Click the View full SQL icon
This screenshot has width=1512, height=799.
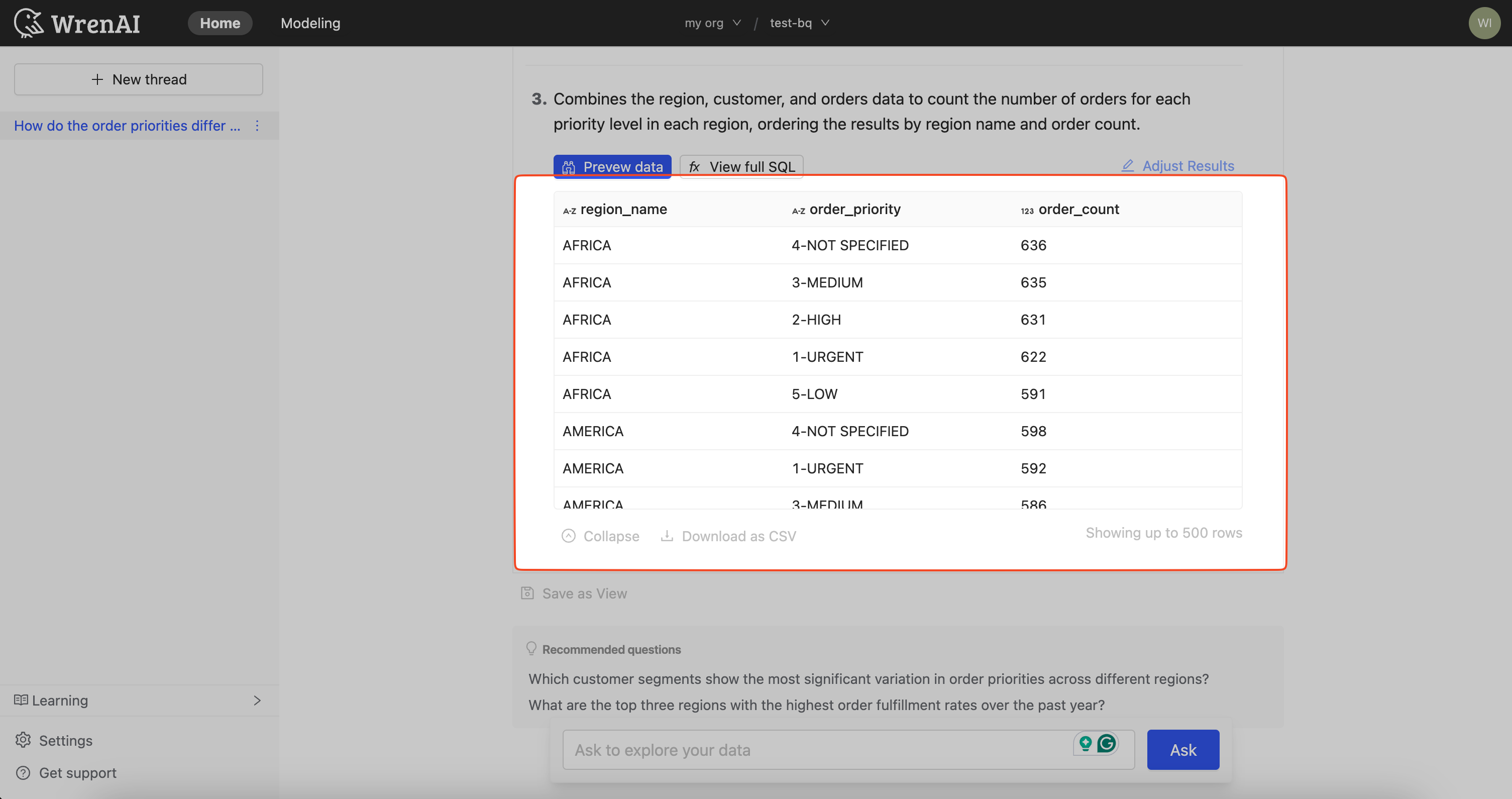click(x=694, y=166)
